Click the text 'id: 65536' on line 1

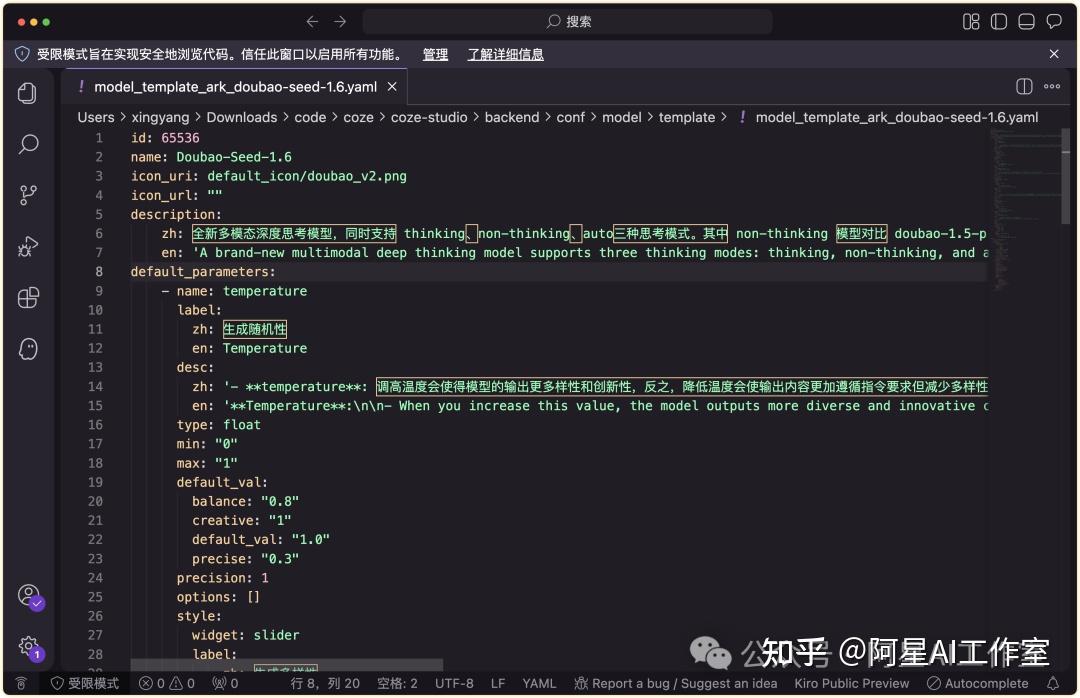tap(165, 138)
